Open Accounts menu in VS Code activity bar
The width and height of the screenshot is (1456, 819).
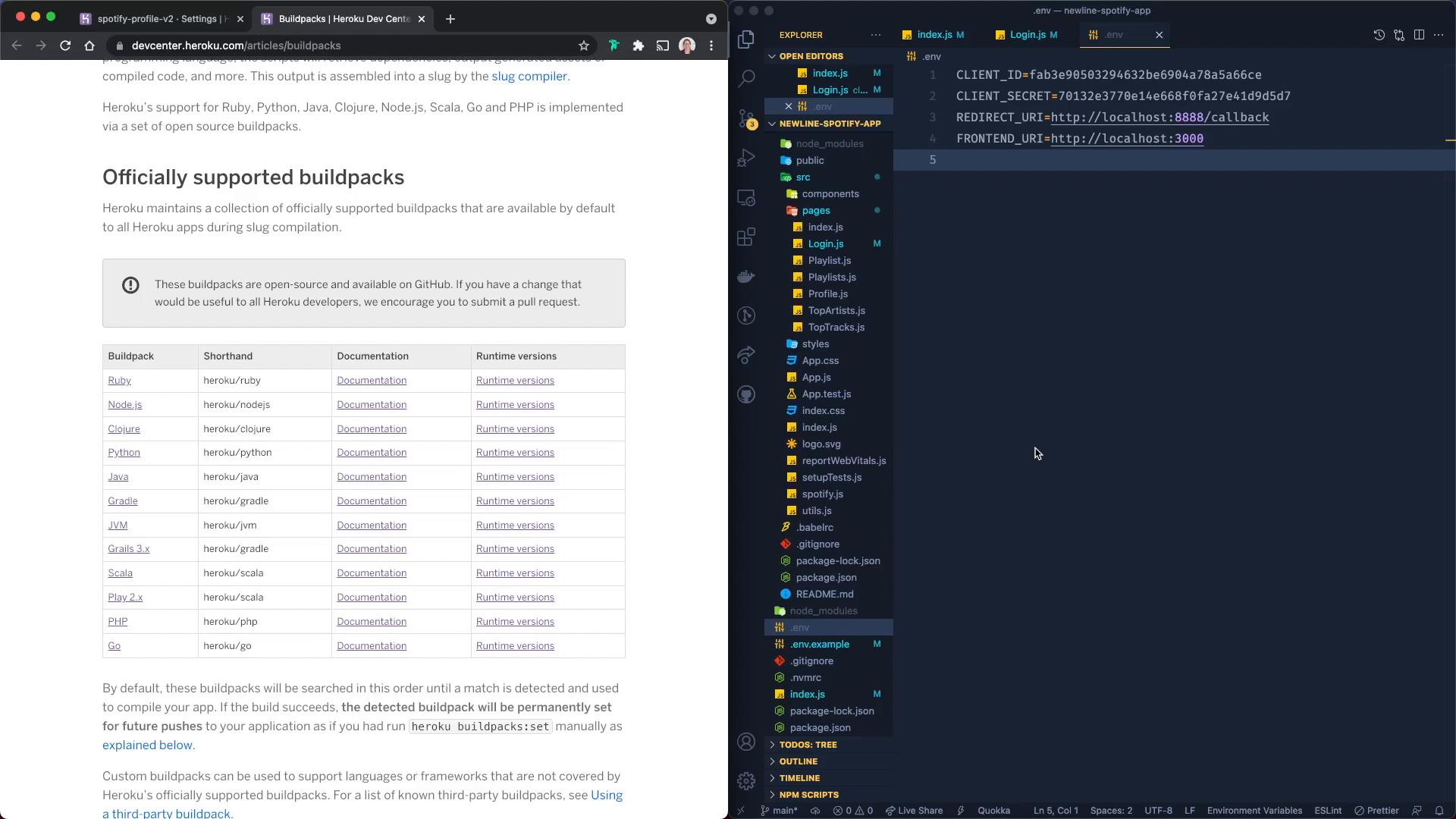pos(746,742)
